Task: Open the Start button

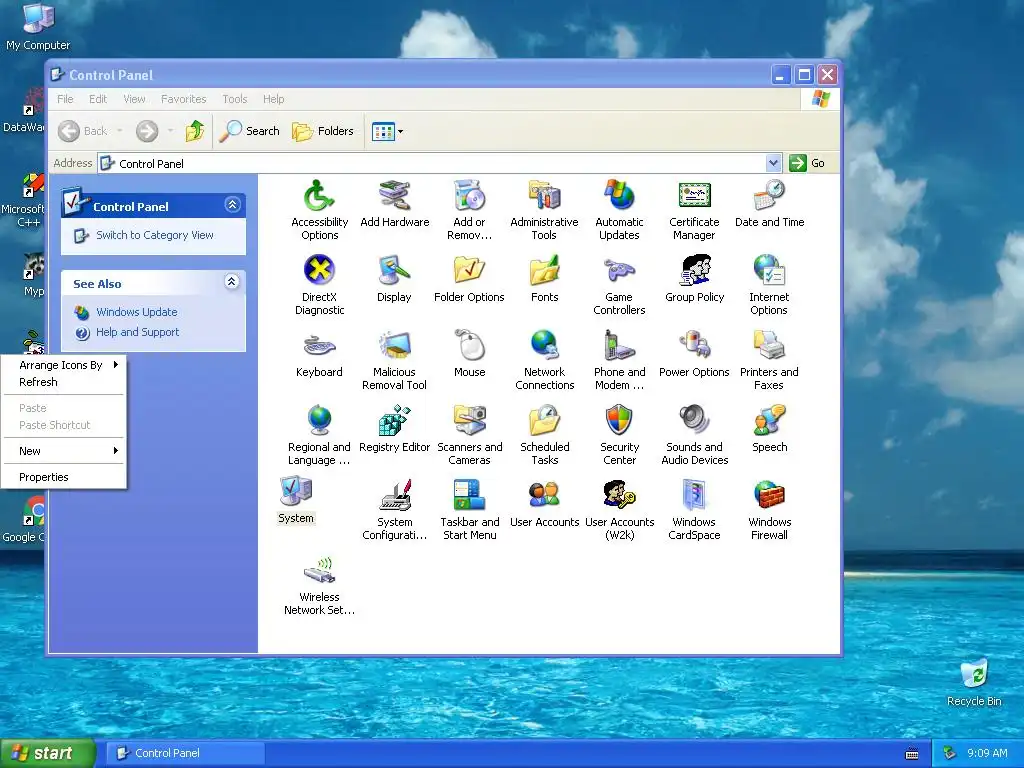Action: 47,753
